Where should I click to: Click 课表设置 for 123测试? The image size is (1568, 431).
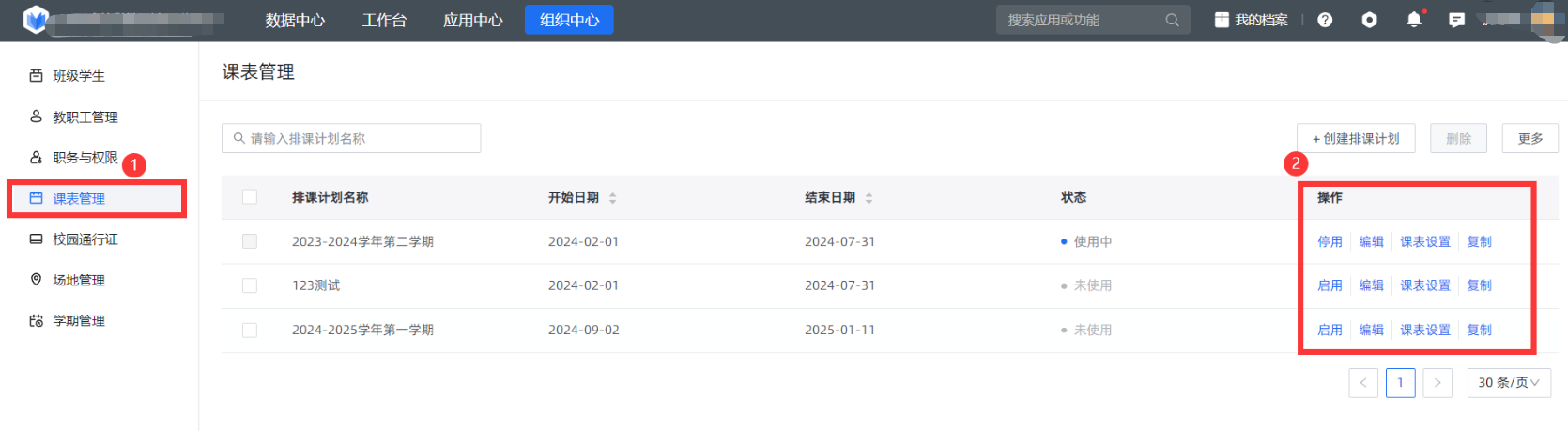pyautogui.click(x=1425, y=285)
